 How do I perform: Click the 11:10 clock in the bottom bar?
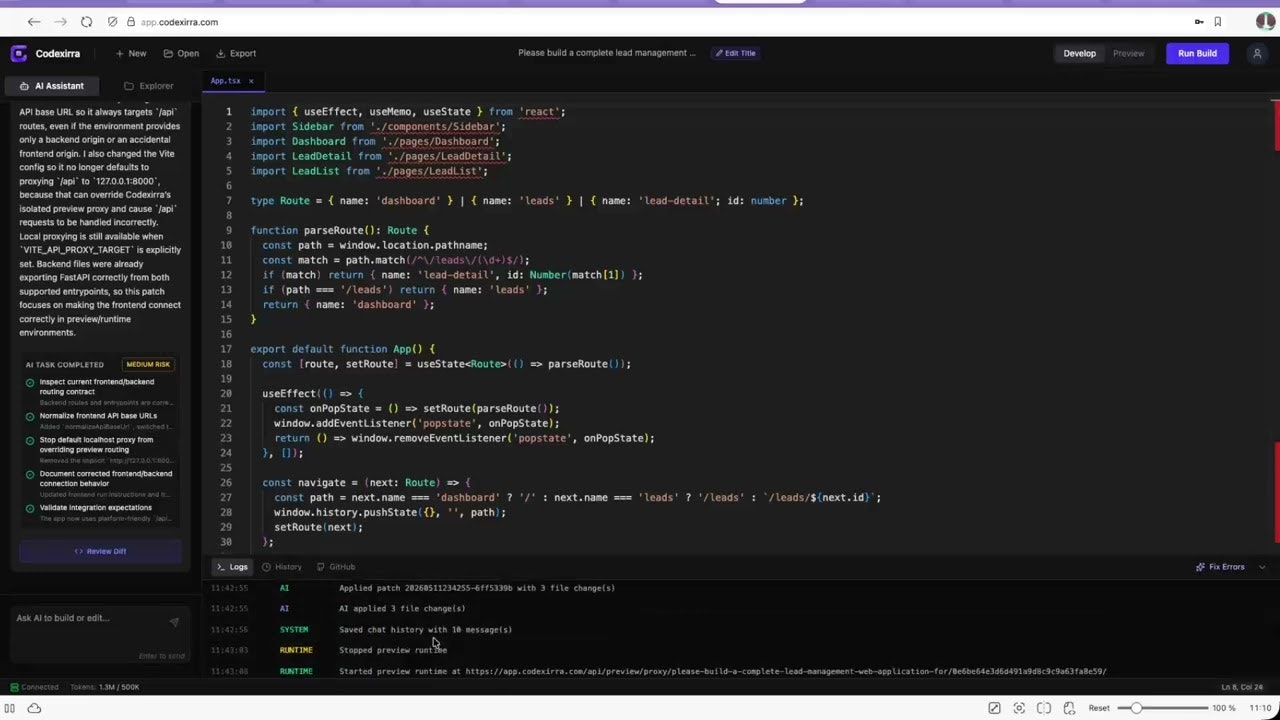tap(1260, 708)
